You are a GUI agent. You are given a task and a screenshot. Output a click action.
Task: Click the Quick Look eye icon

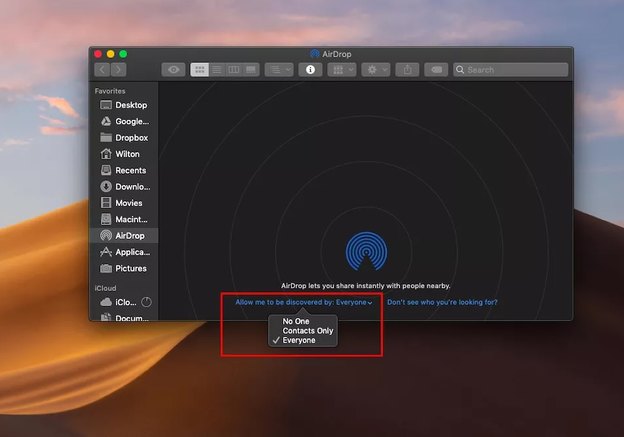(x=175, y=70)
